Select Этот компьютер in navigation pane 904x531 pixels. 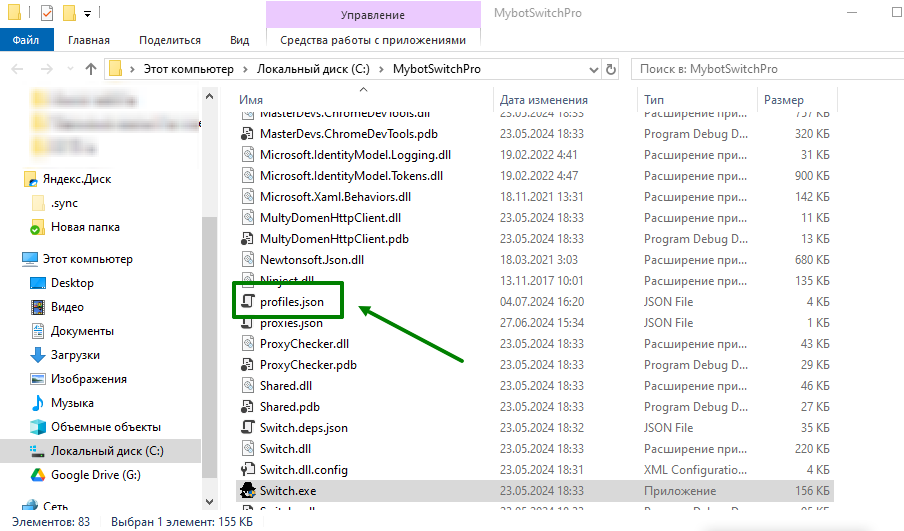88,259
